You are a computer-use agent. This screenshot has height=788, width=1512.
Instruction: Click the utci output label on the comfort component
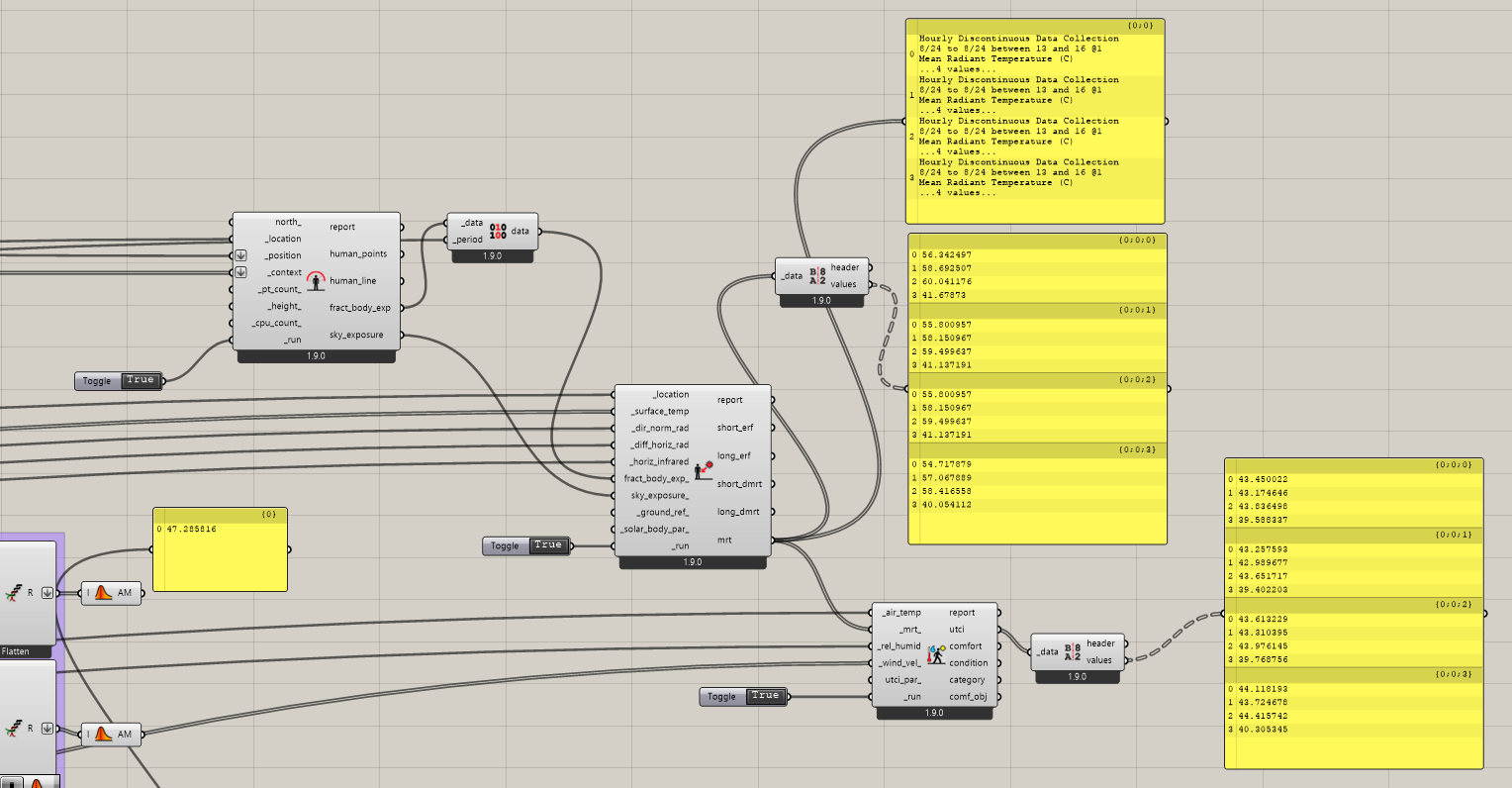[x=957, y=630]
